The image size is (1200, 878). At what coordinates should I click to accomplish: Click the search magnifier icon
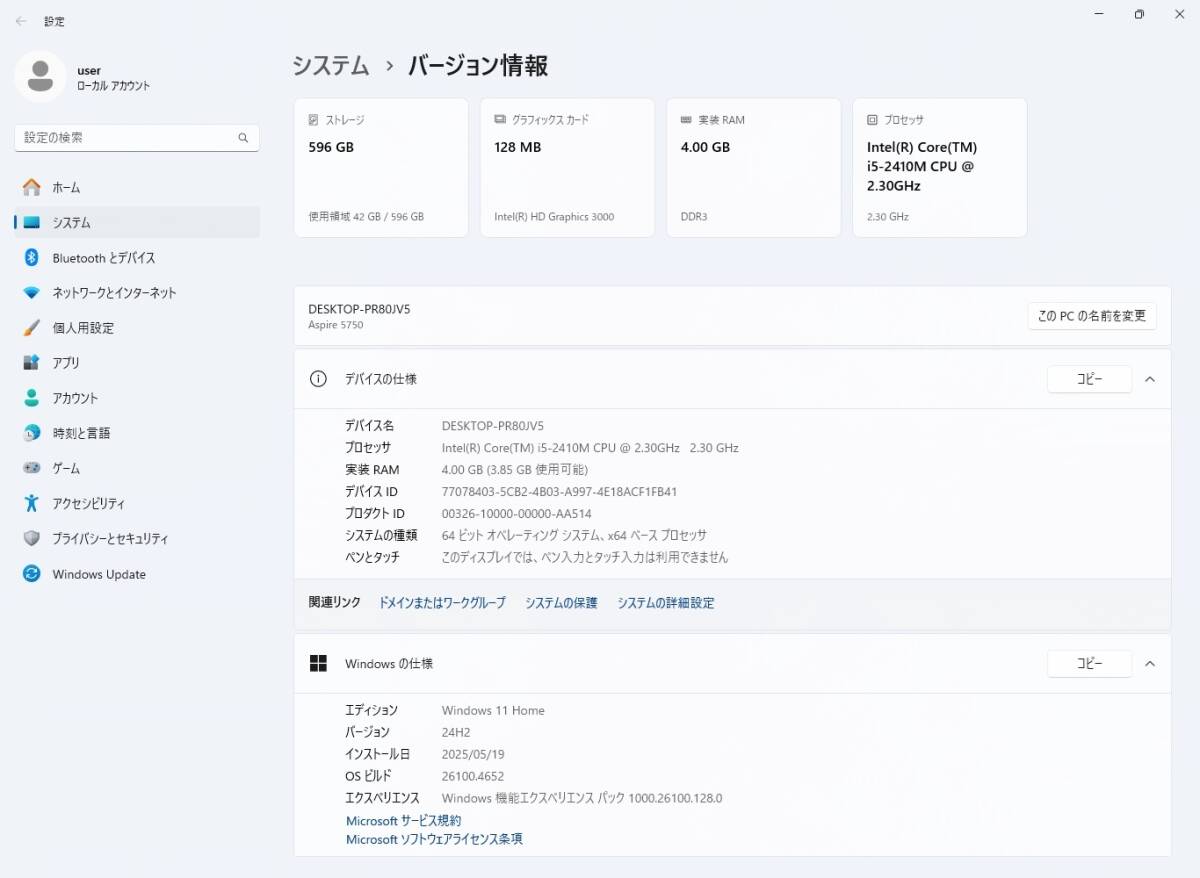pyautogui.click(x=243, y=138)
